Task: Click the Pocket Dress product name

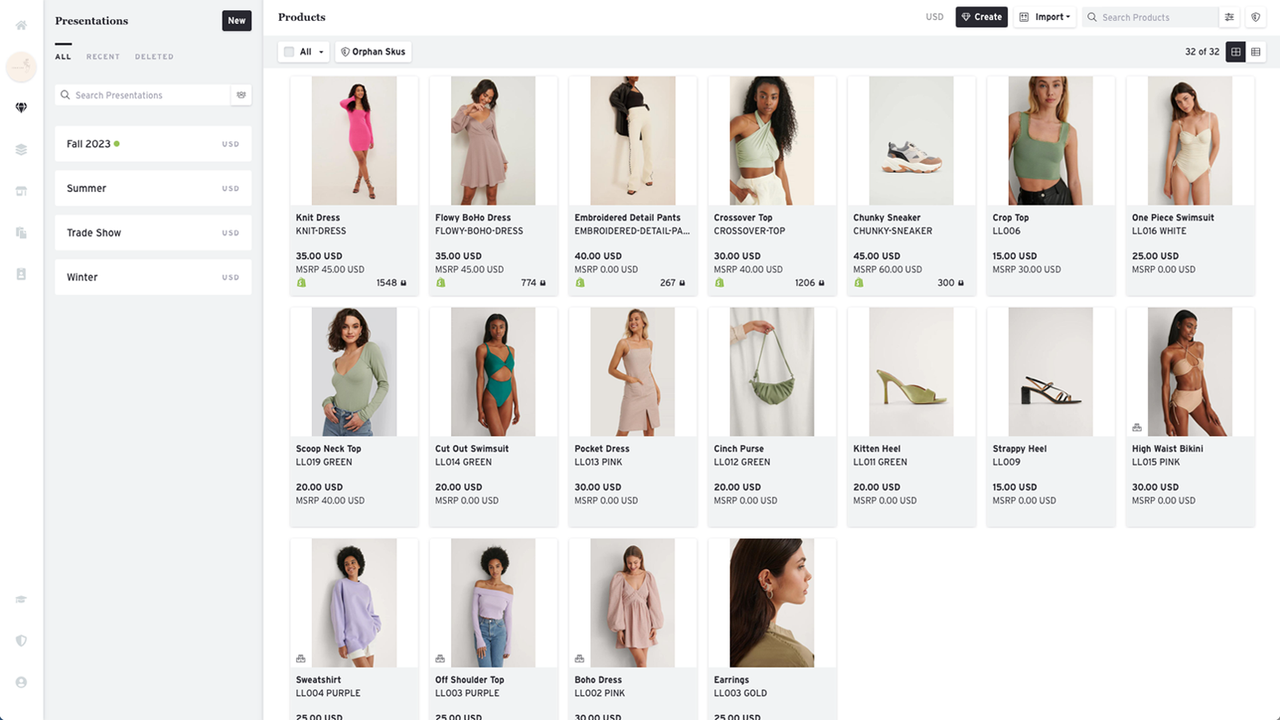Action: click(602, 449)
